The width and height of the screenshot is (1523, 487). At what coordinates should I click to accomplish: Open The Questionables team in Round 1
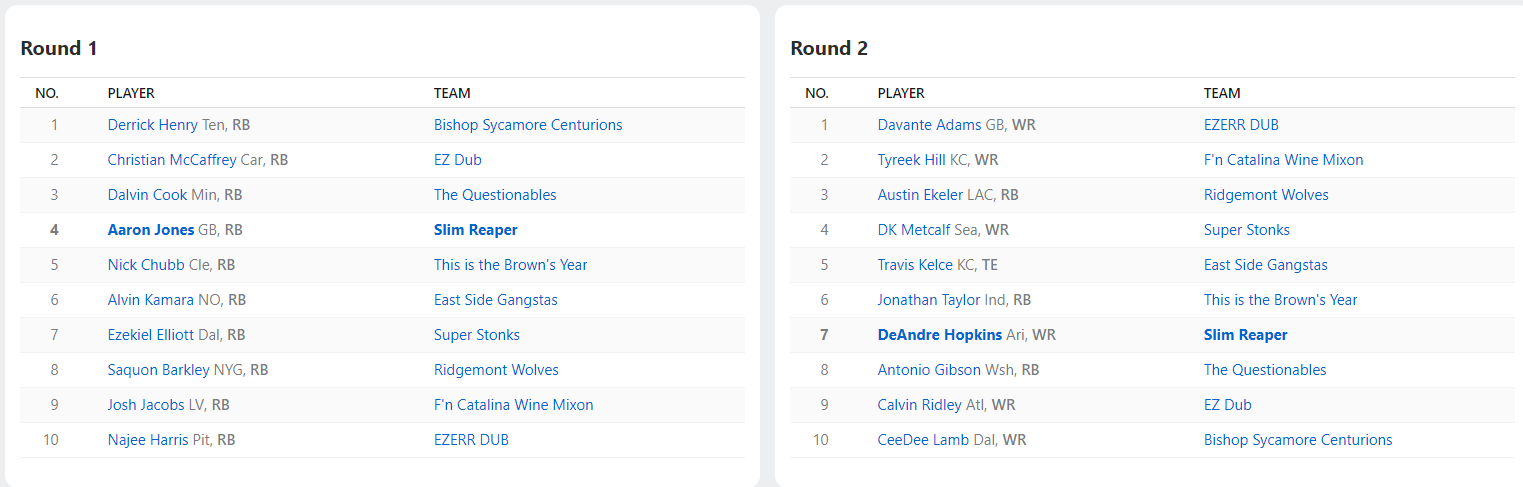495,195
